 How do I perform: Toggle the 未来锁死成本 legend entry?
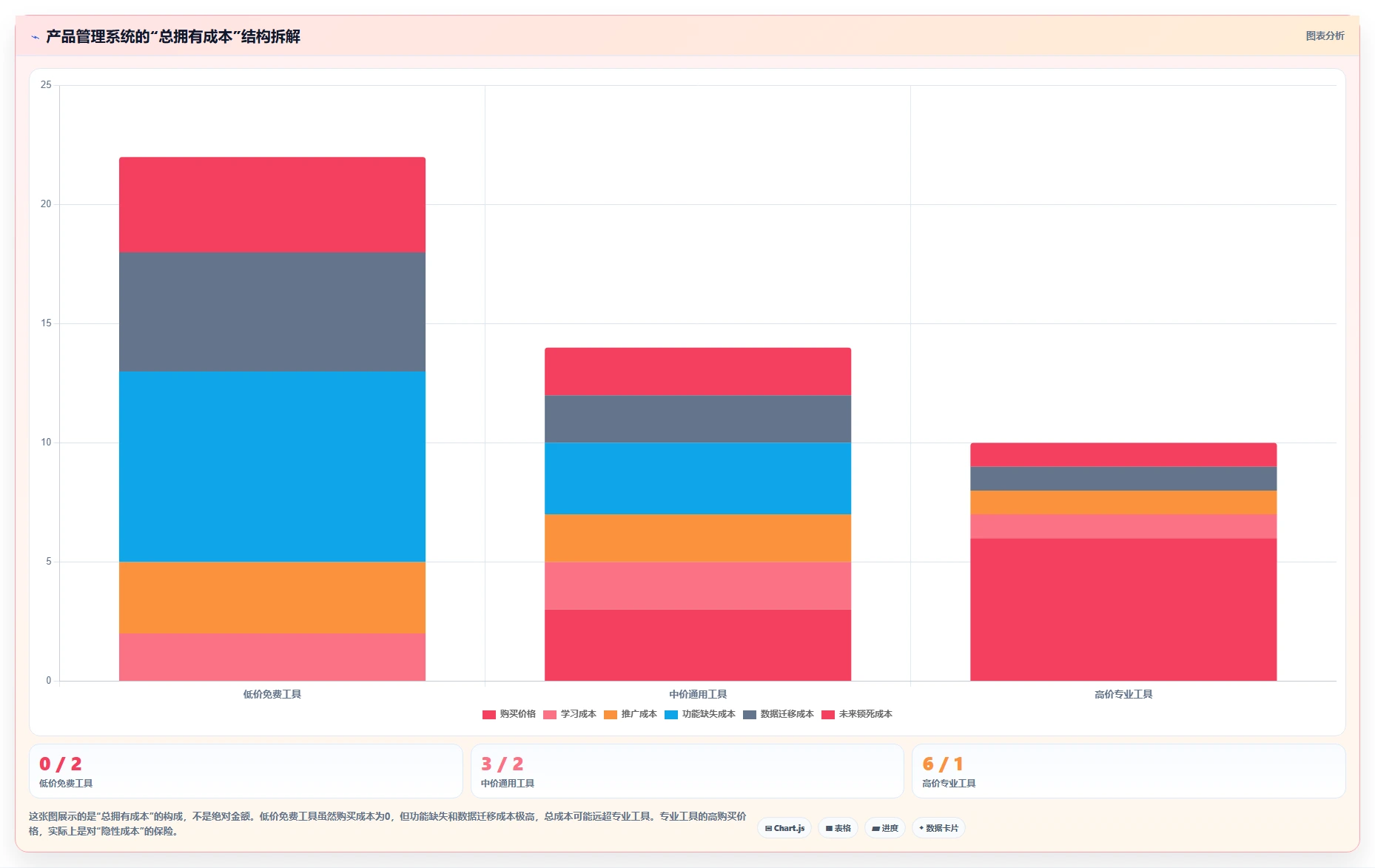857,714
